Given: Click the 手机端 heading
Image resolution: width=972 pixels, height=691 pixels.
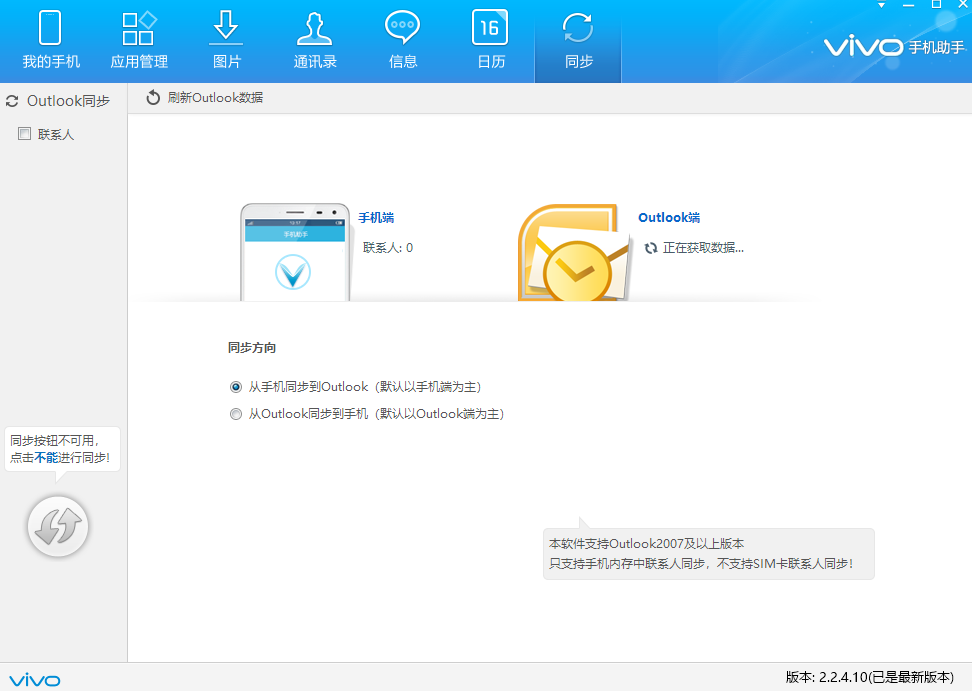Looking at the screenshot, I should [x=376, y=218].
